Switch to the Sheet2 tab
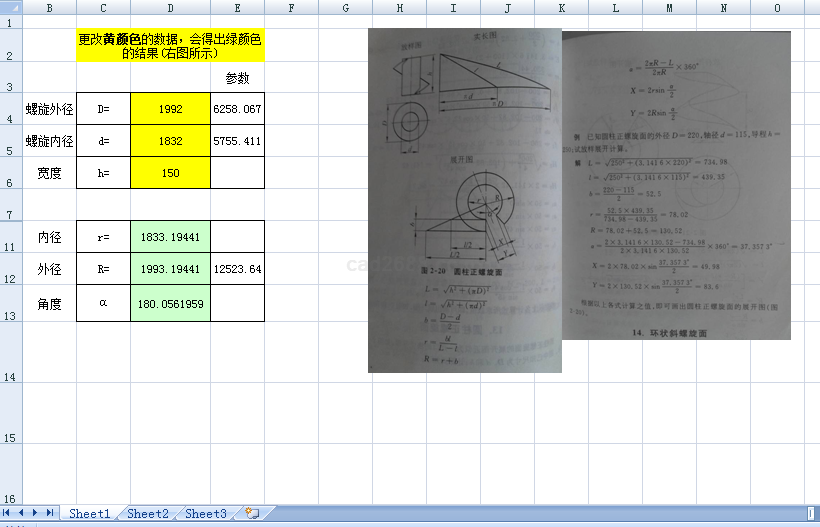Viewport: 820px width, 527px height. 147,513
